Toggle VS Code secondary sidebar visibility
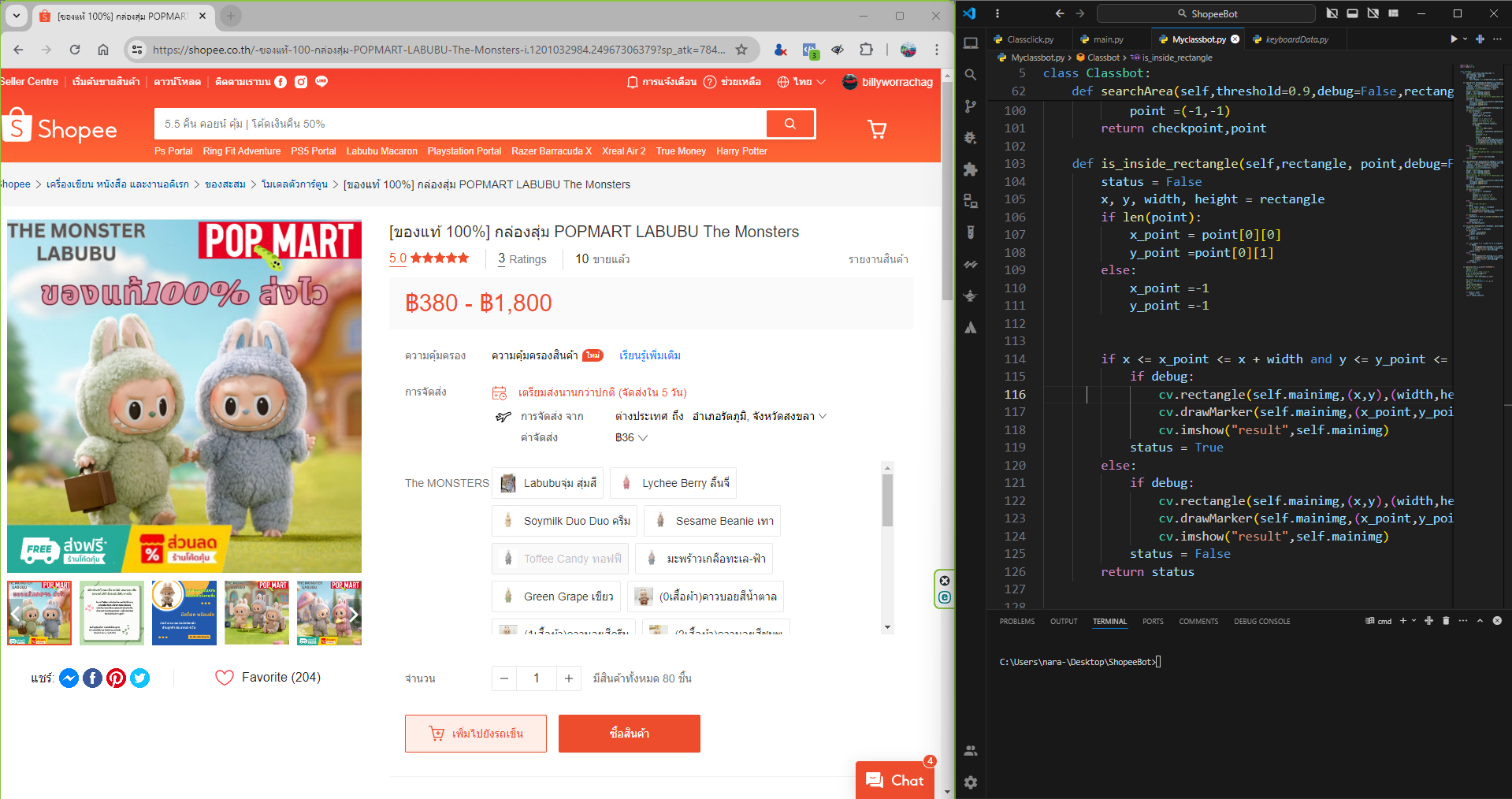The height and width of the screenshot is (799, 1512). (x=1373, y=13)
